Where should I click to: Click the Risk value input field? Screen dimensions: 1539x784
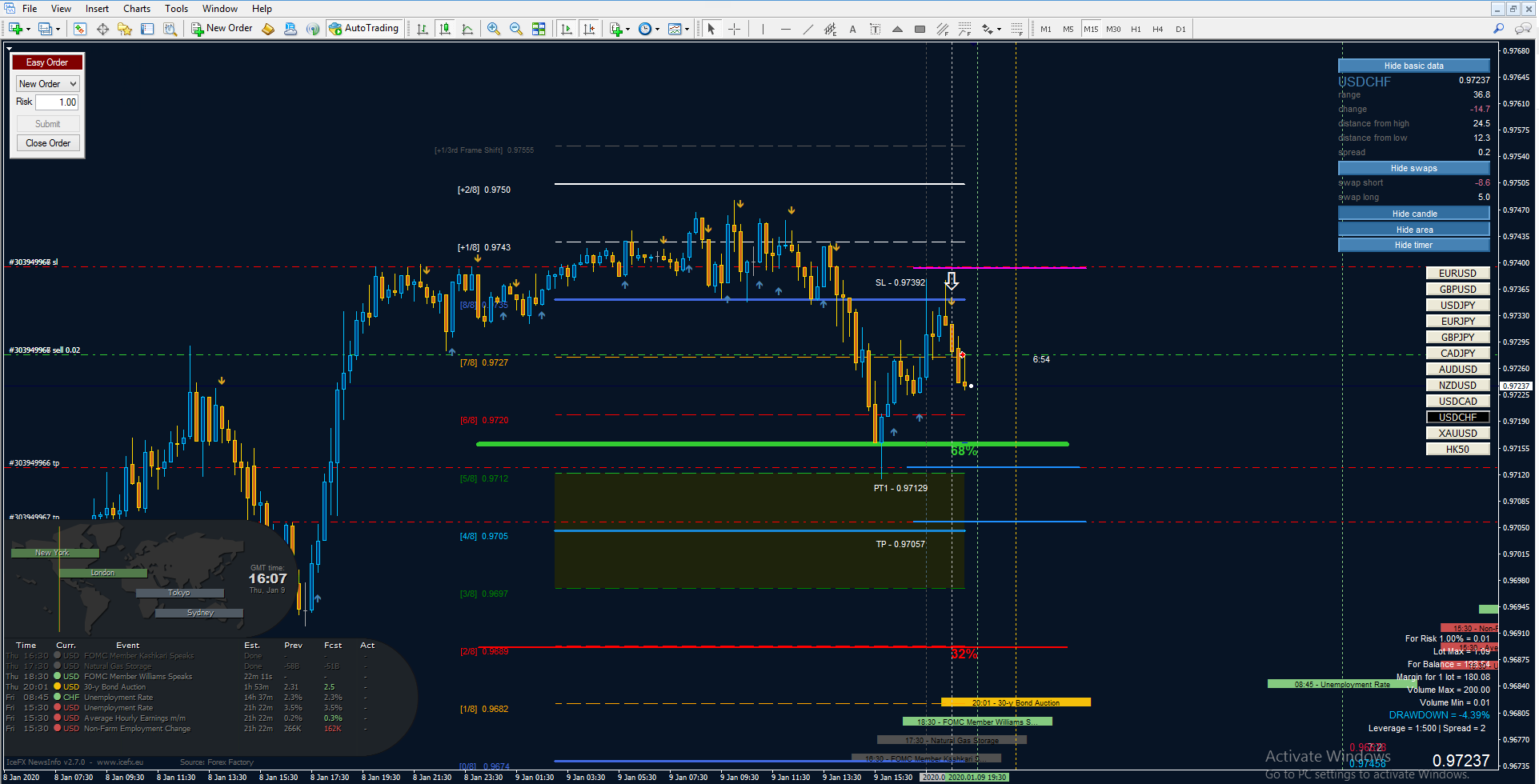(x=57, y=102)
